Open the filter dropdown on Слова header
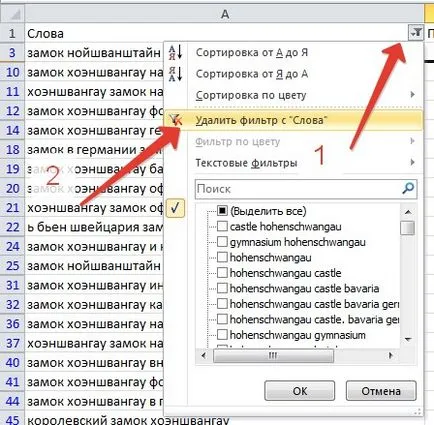The height and width of the screenshot is (425, 434). 415,33
